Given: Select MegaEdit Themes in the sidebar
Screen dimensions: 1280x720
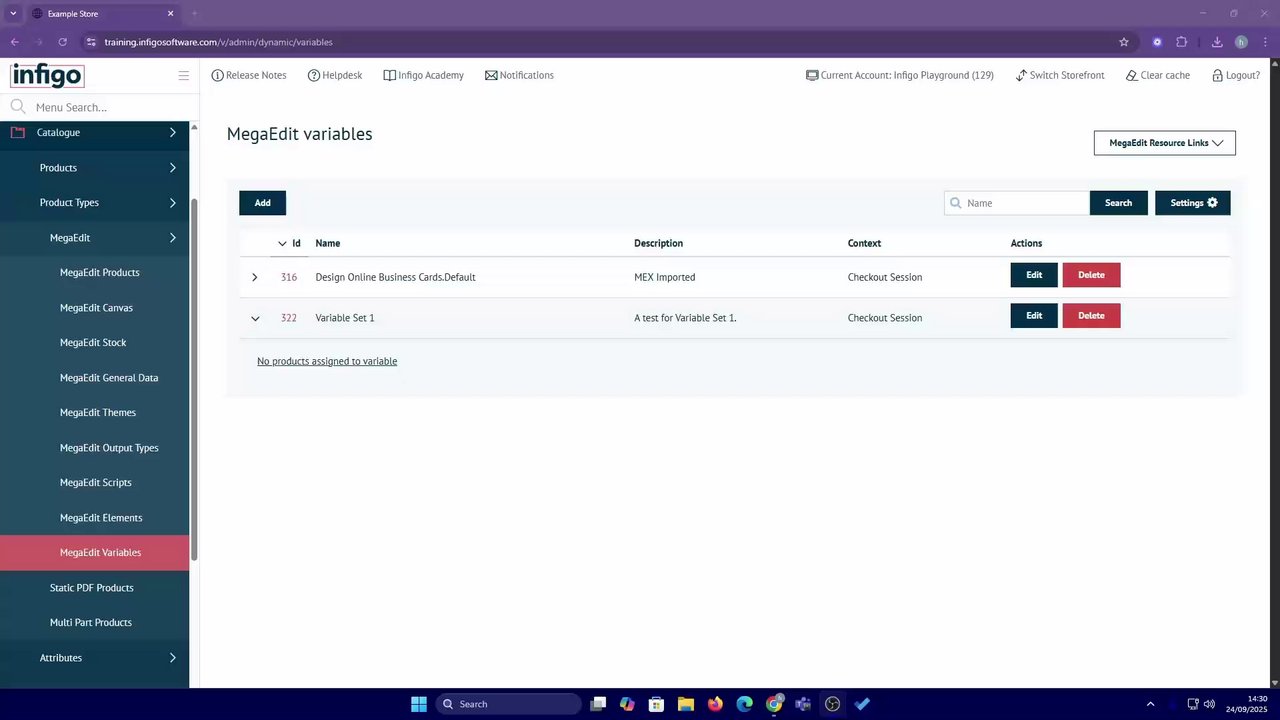Looking at the screenshot, I should coord(98,413).
